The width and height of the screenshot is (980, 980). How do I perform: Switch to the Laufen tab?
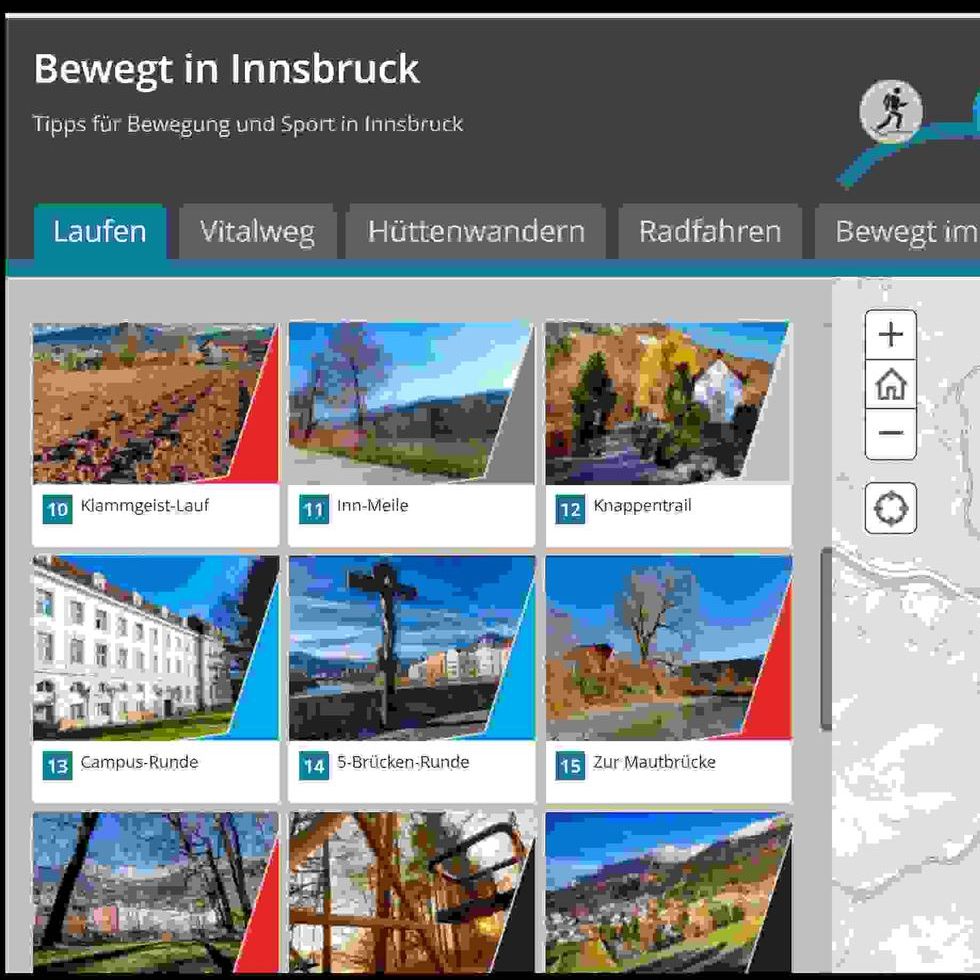[100, 232]
